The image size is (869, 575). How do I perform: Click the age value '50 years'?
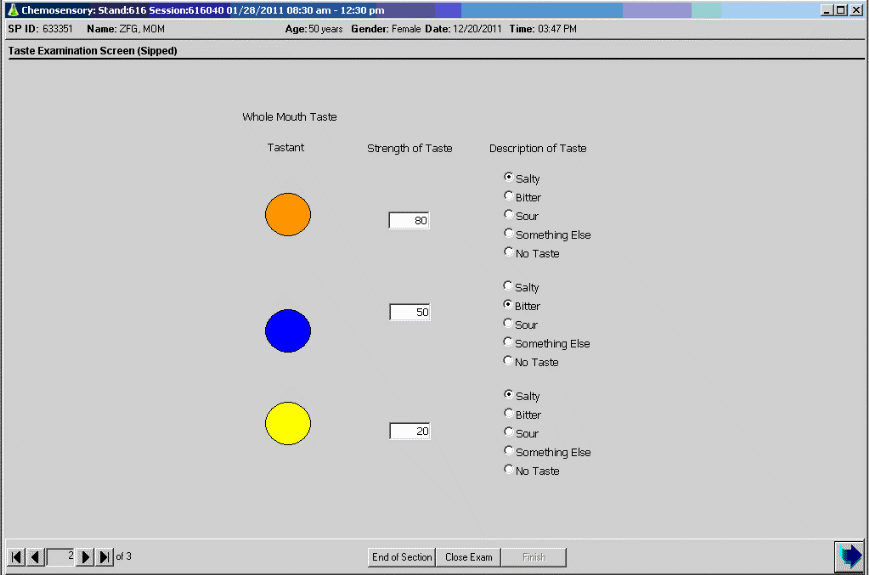coord(325,29)
